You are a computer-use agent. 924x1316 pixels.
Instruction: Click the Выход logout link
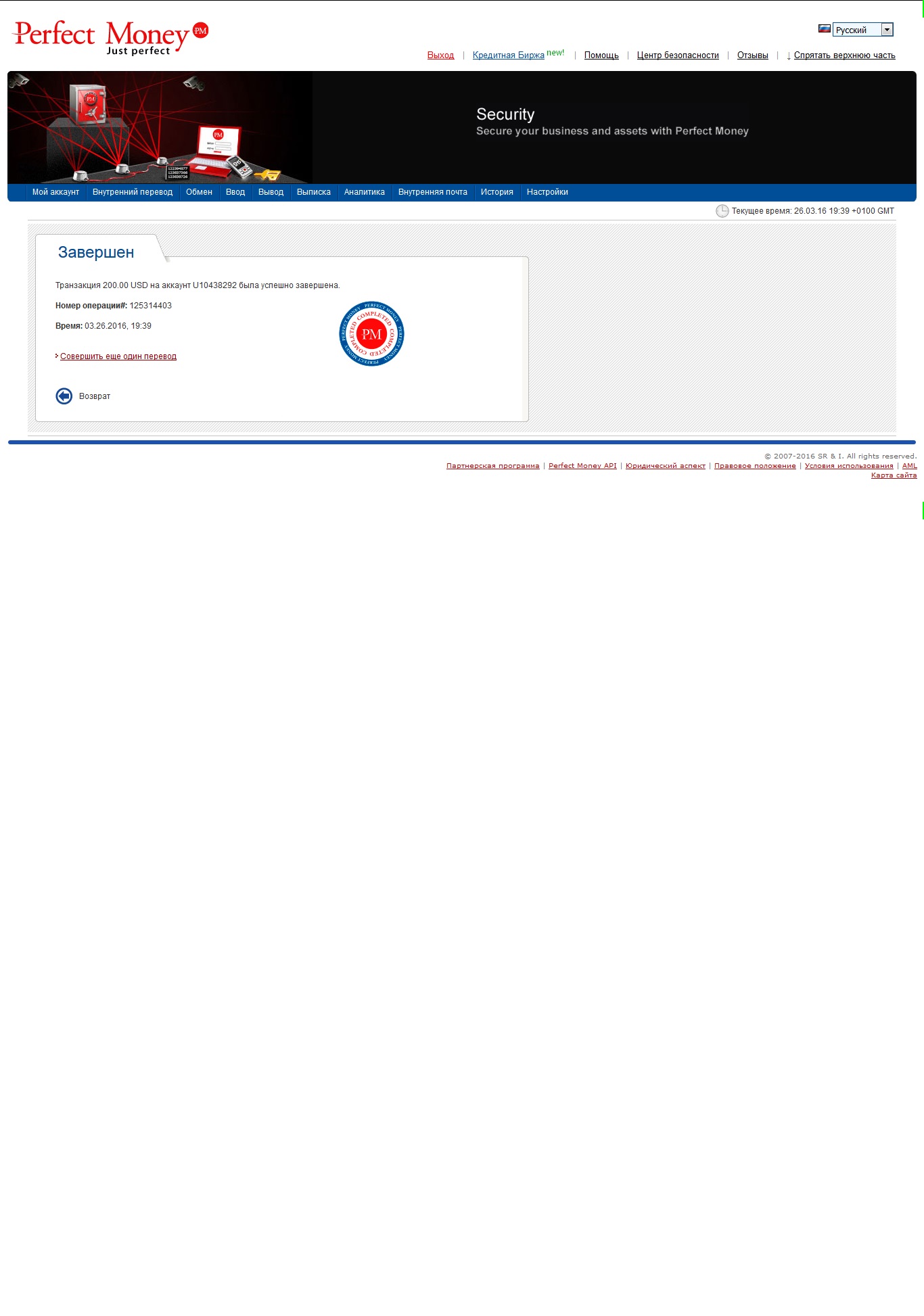[x=441, y=55]
